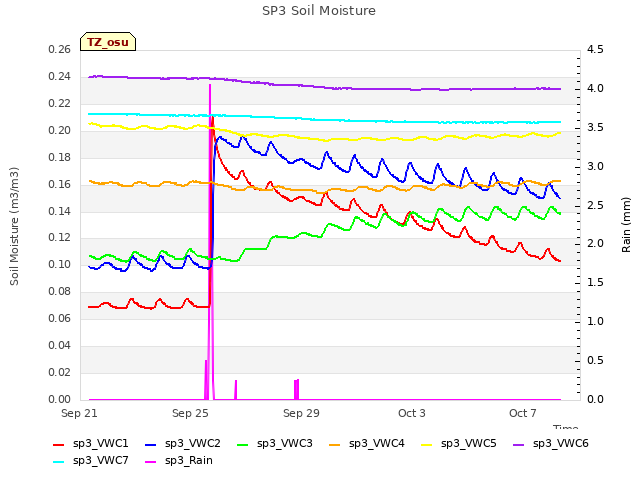Click the Sep 29 x-axis label
The image size is (640, 480).
pyautogui.click(x=301, y=413)
